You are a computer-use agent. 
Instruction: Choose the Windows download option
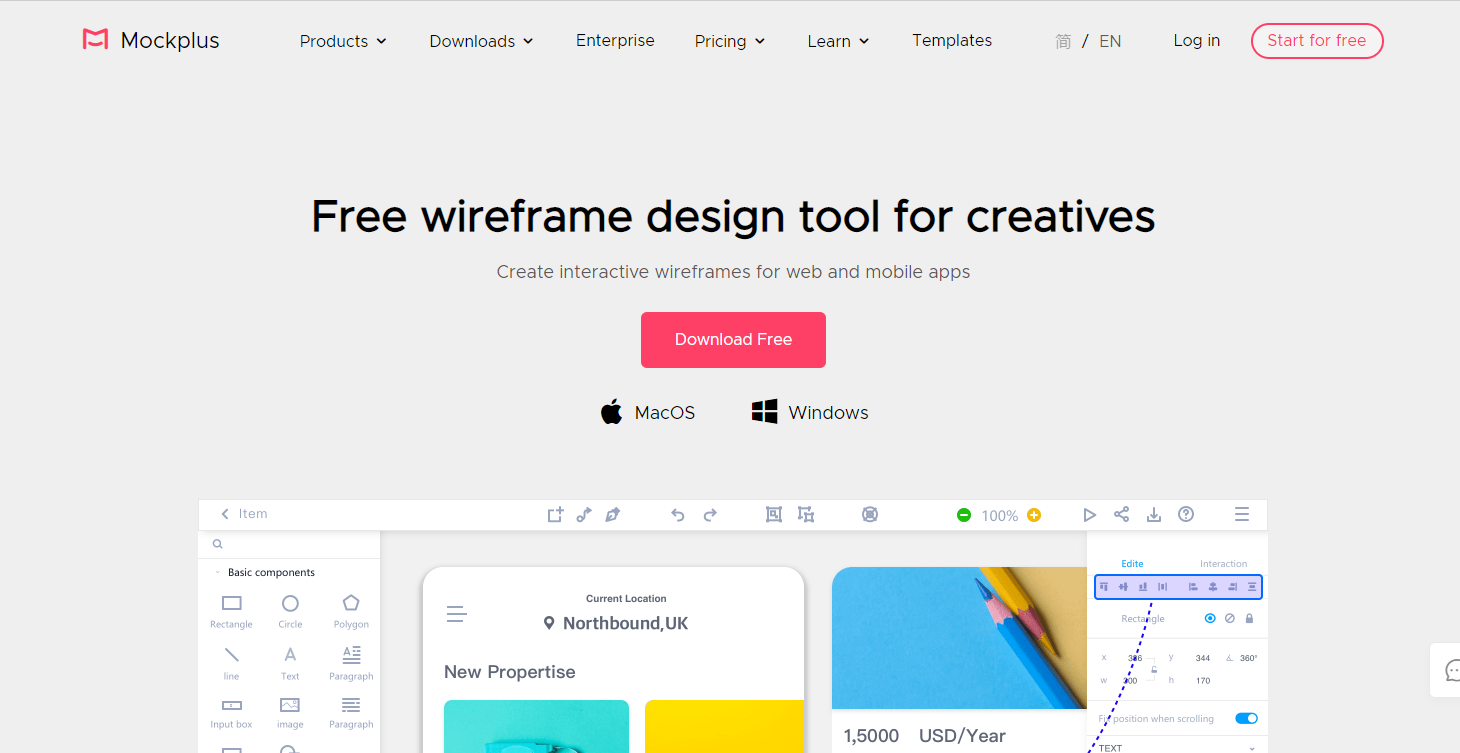pyautogui.click(x=810, y=412)
